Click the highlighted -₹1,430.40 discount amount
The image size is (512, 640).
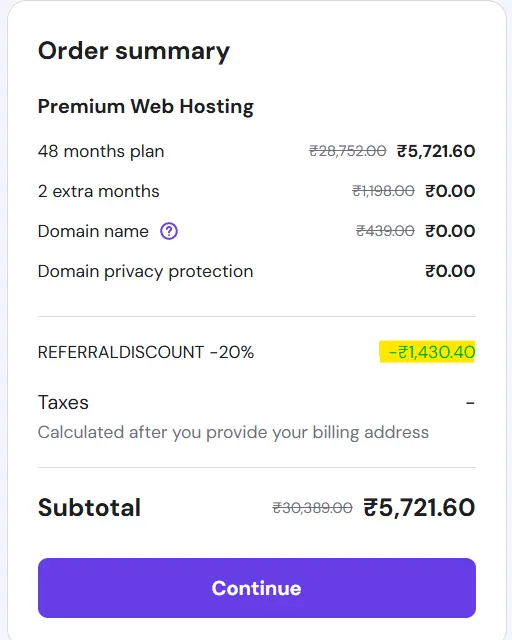pyautogui.click(x=427, y=352)
